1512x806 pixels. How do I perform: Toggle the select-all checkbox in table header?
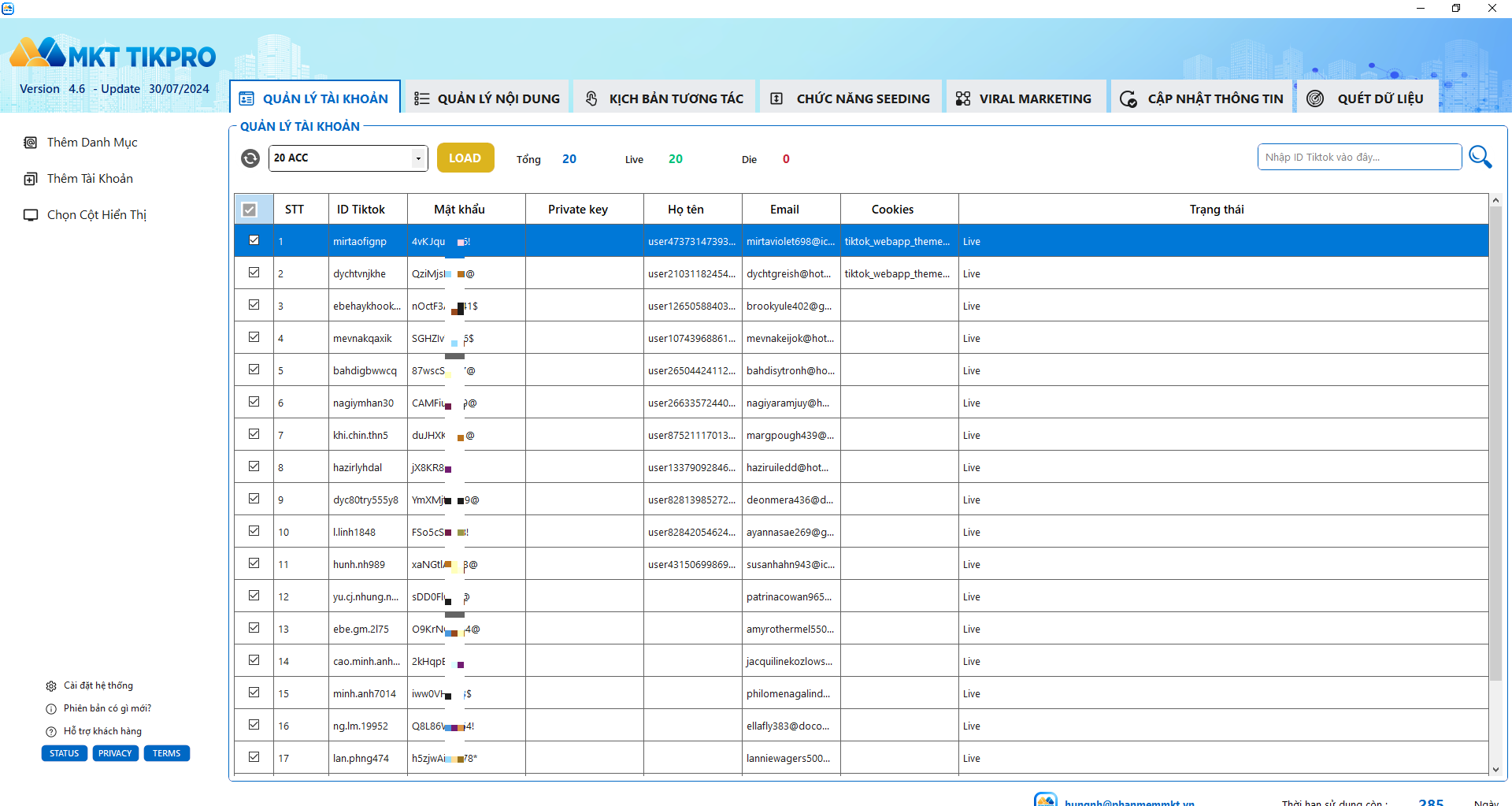tap(250, 210)
